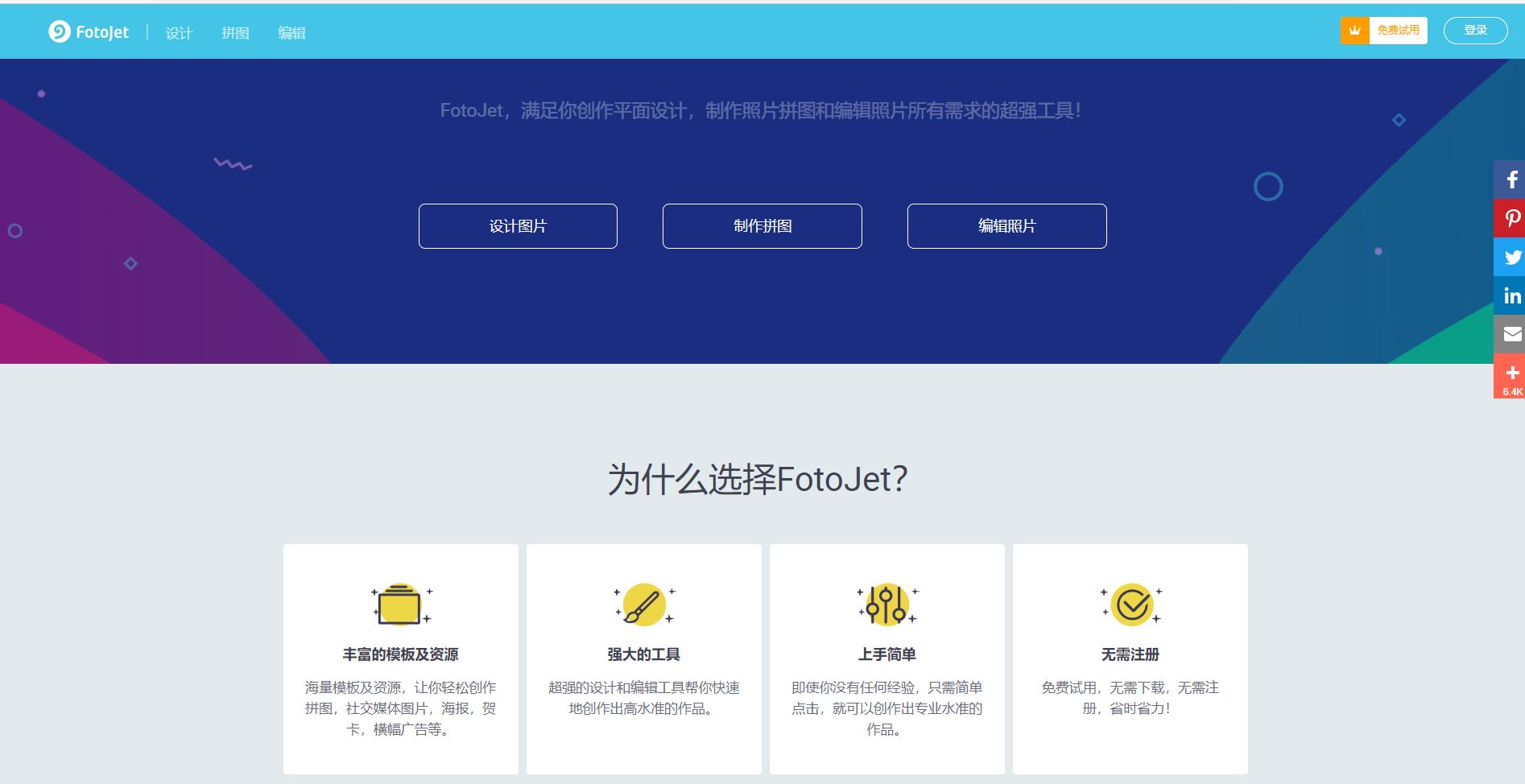Click the 编辑照片 button
This screenshot has height=784, width=1525.
[x=1006, y=226]
